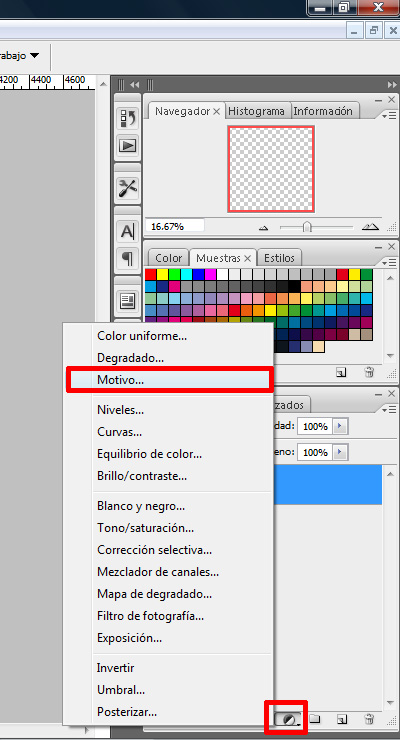Click the 16.67% zoom field
400x740 pixels.
pyautogui.click(x=175, y=227)
